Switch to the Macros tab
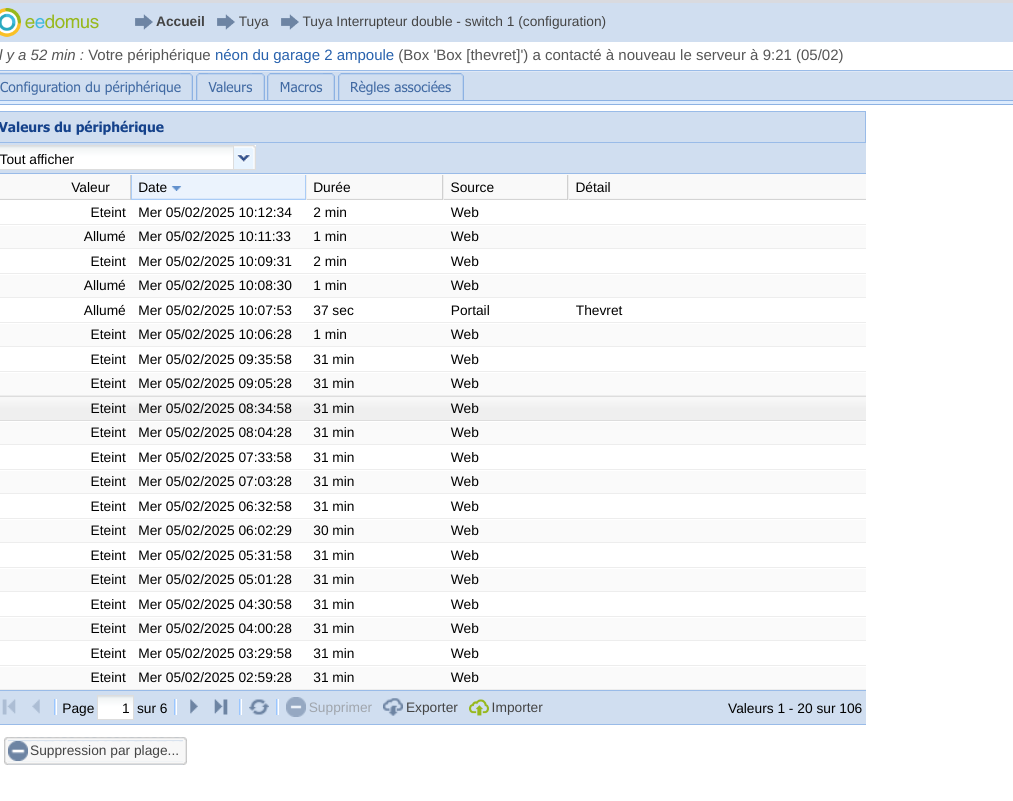 tap(301, 87)
